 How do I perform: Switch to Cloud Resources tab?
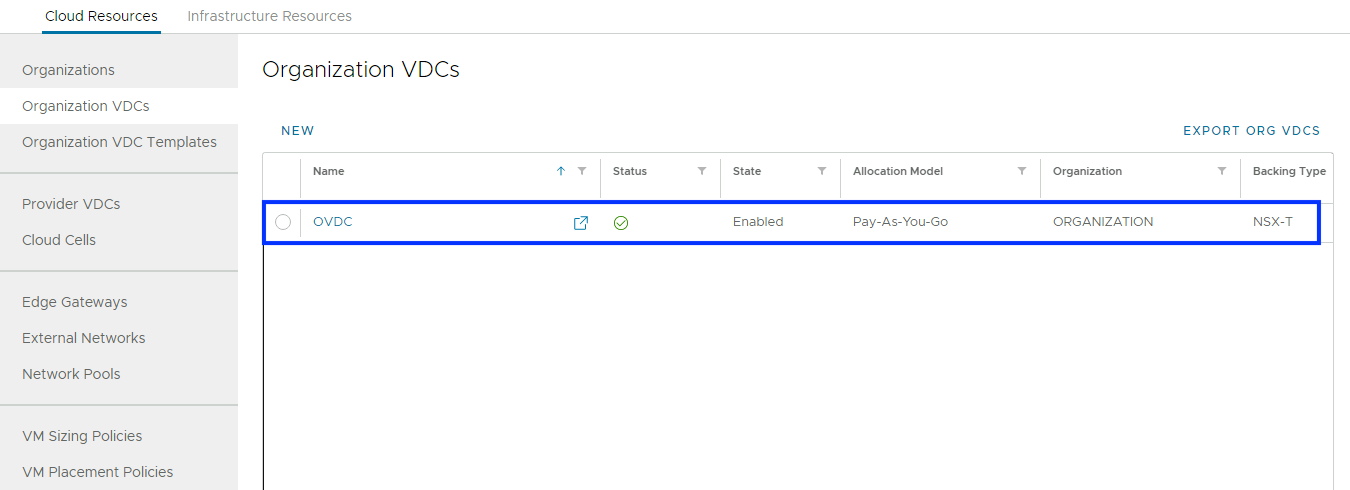101,16
